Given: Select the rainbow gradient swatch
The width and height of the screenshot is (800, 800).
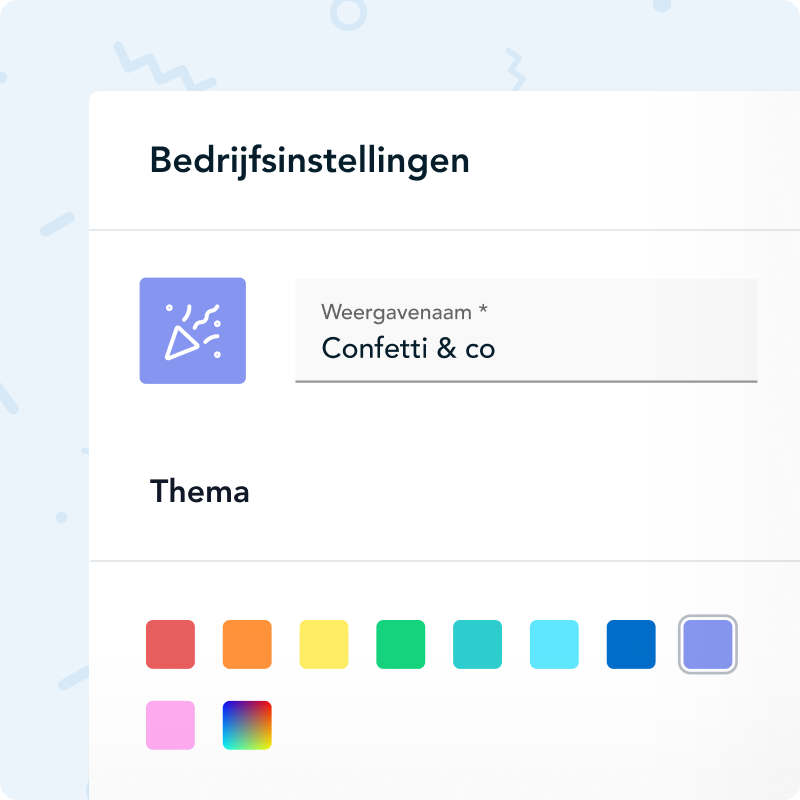Looking at the screenshot, I should [x=247, y=723].
